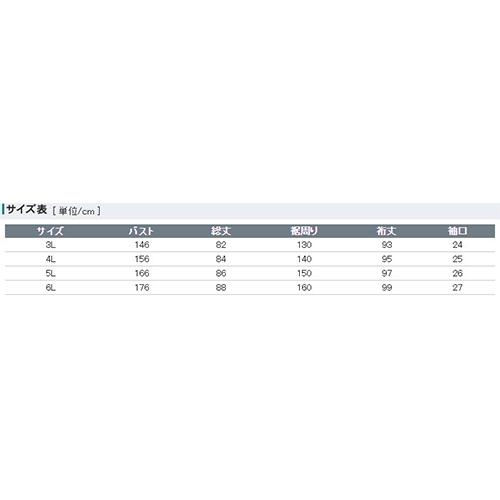Click the サイズ表 heading
The height and width of the screenshot is (500, 500).
point(27,210)
